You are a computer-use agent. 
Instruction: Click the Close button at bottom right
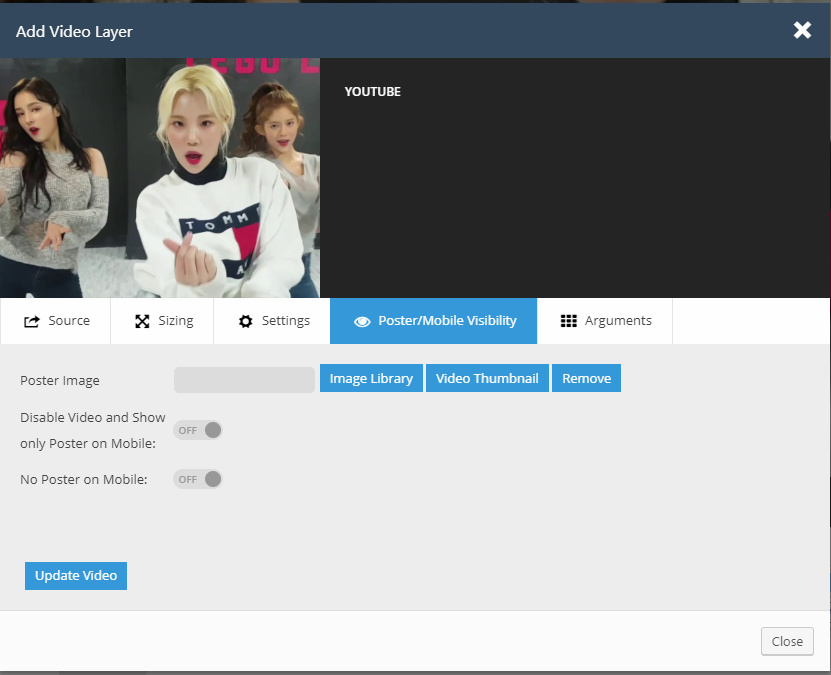[x=787, y=641]
